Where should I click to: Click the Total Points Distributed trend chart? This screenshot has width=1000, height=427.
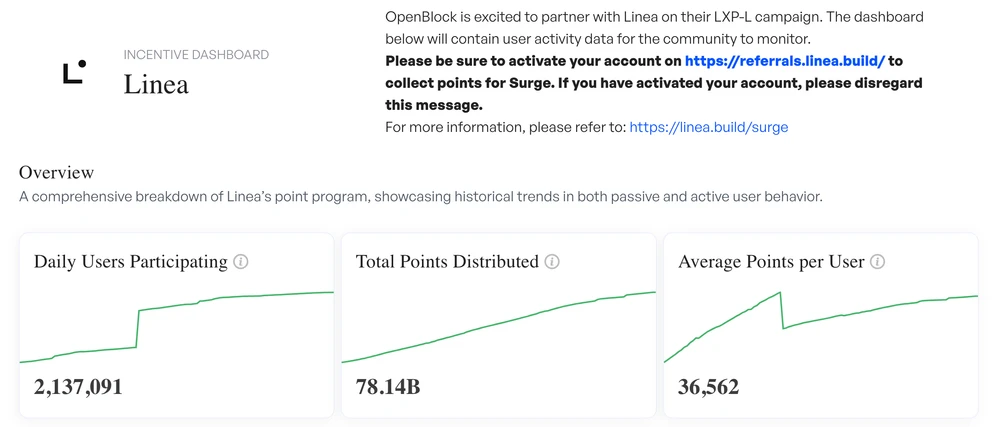tap(498, 325)
